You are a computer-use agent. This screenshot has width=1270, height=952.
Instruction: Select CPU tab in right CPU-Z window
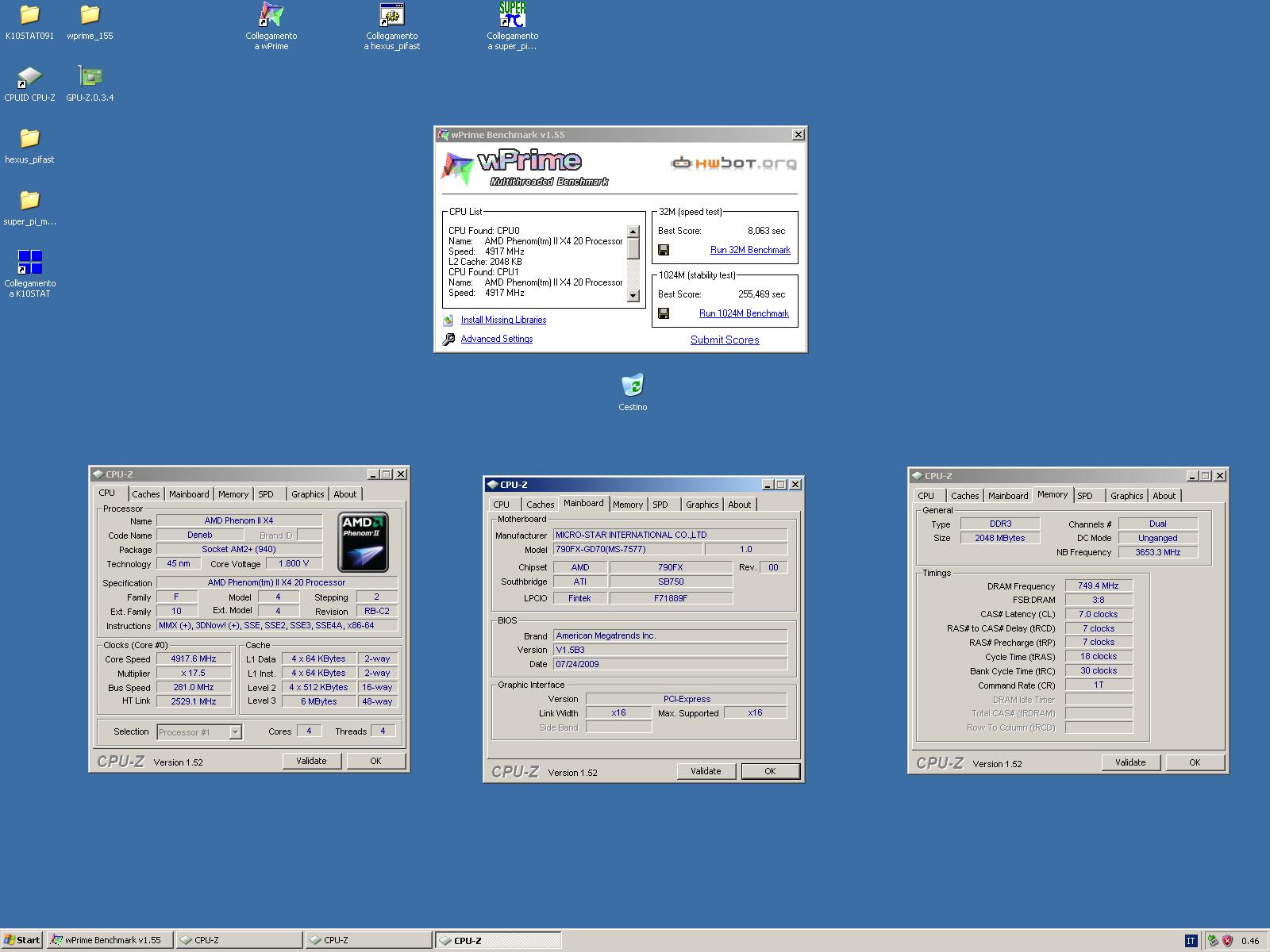point(926,496)
